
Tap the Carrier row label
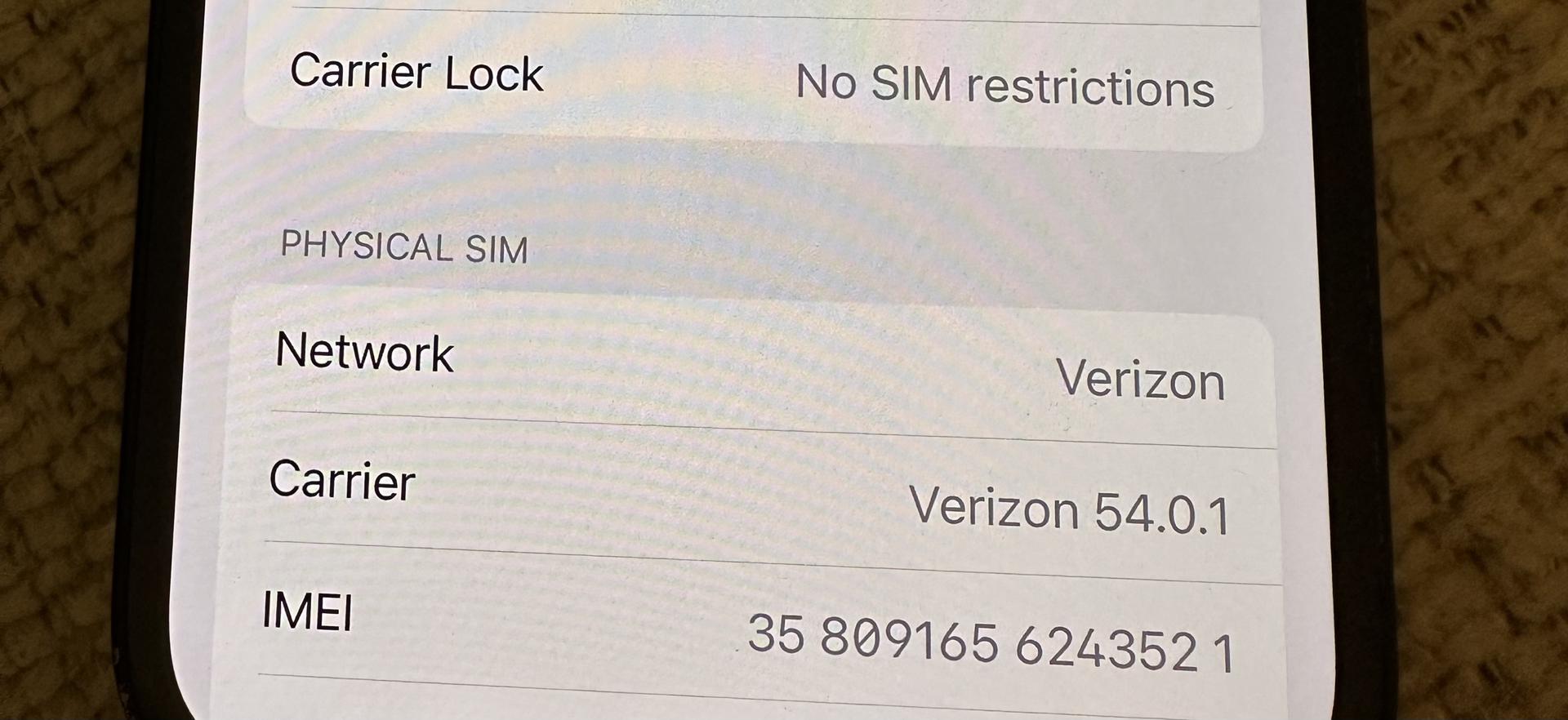[x=342, y=479]
